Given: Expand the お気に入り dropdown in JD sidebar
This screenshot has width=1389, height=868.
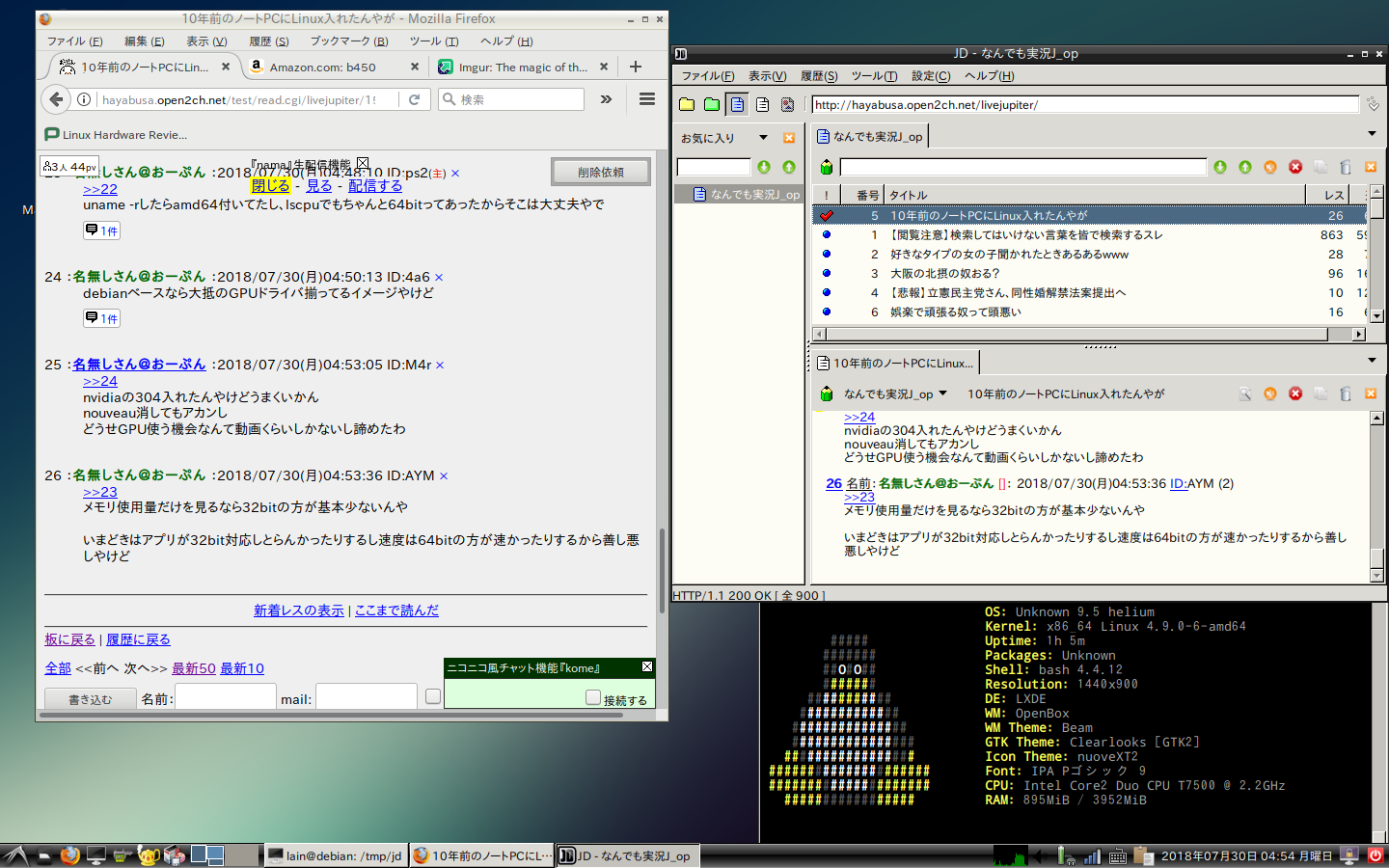Looking at the screenshot, I should pyautogui.click(x=763, y=138).
